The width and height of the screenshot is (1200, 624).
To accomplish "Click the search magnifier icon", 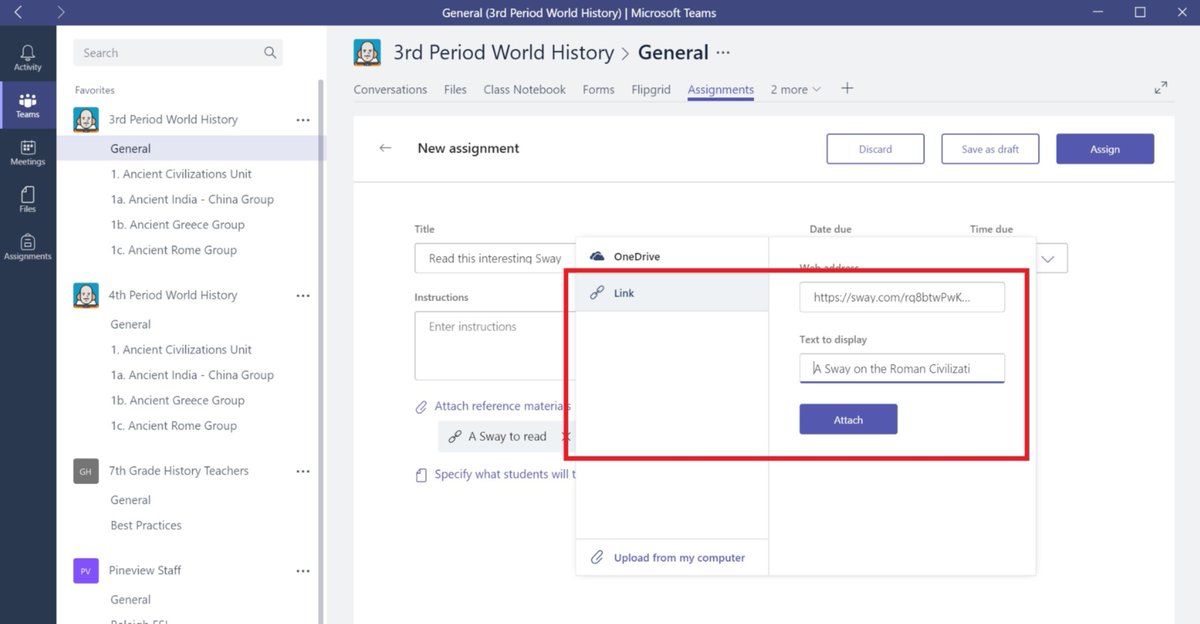I will click(x=270, y=53).
